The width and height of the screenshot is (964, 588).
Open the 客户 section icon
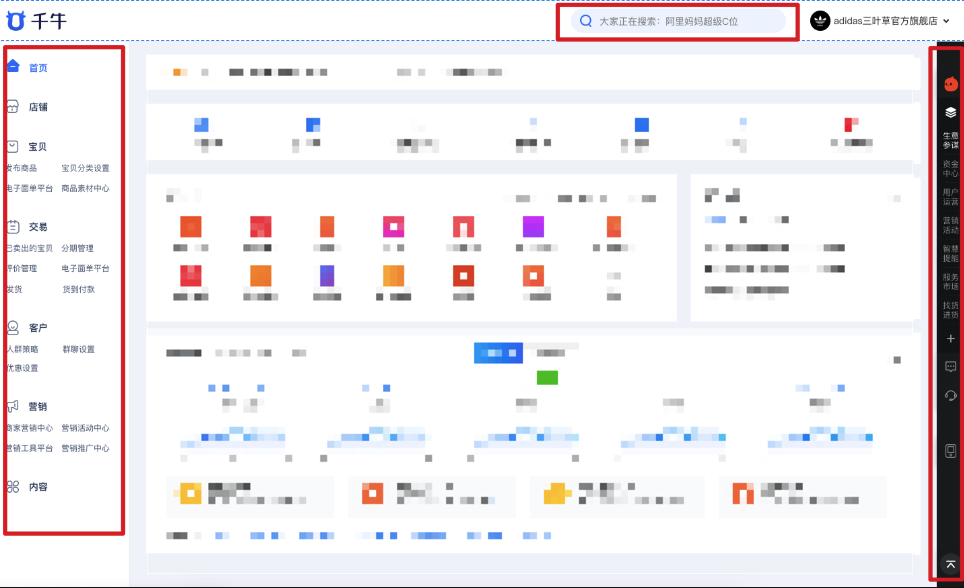[x=13, y=327]
